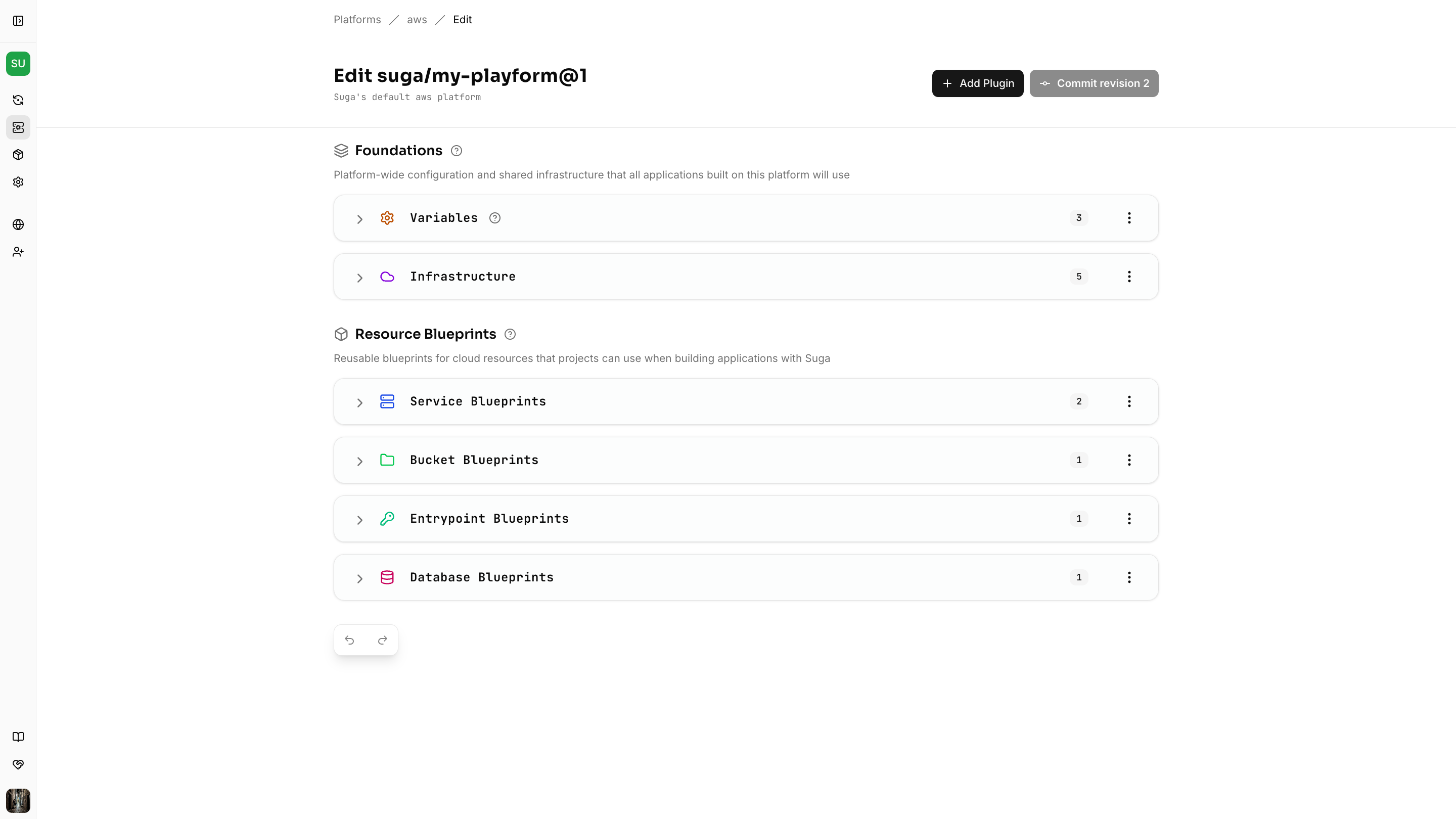This screenshot has width=1456, height=819.
Task: Open the Service Blueprints three-dot menu
Action: 1129,401
